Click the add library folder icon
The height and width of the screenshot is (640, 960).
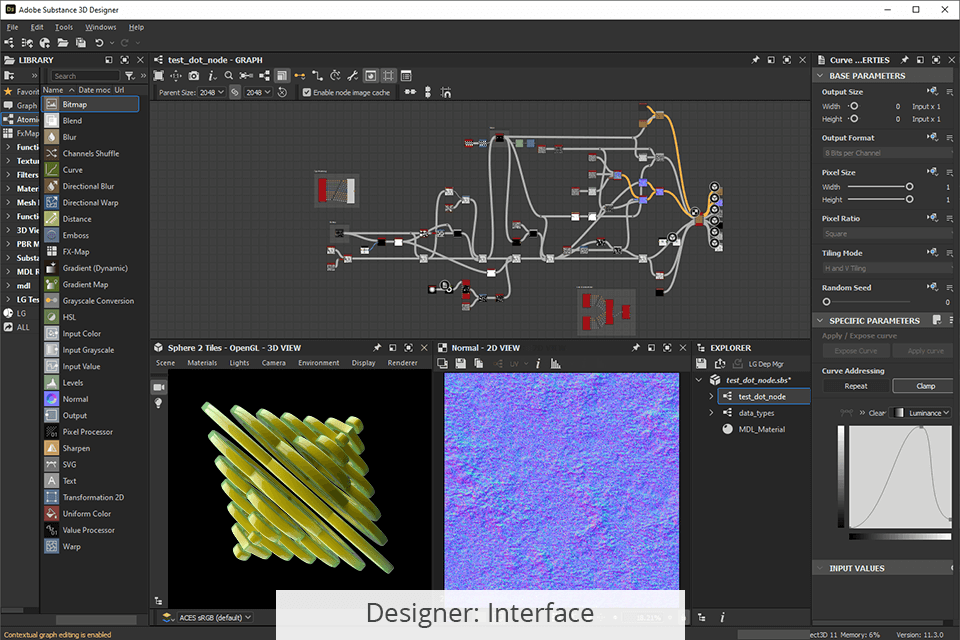(9, 76)
